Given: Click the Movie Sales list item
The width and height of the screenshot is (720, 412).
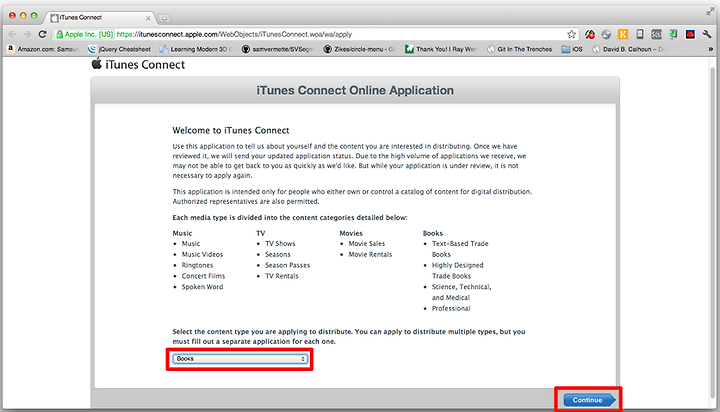Looking at the screenshot, I should pos(366,243).
